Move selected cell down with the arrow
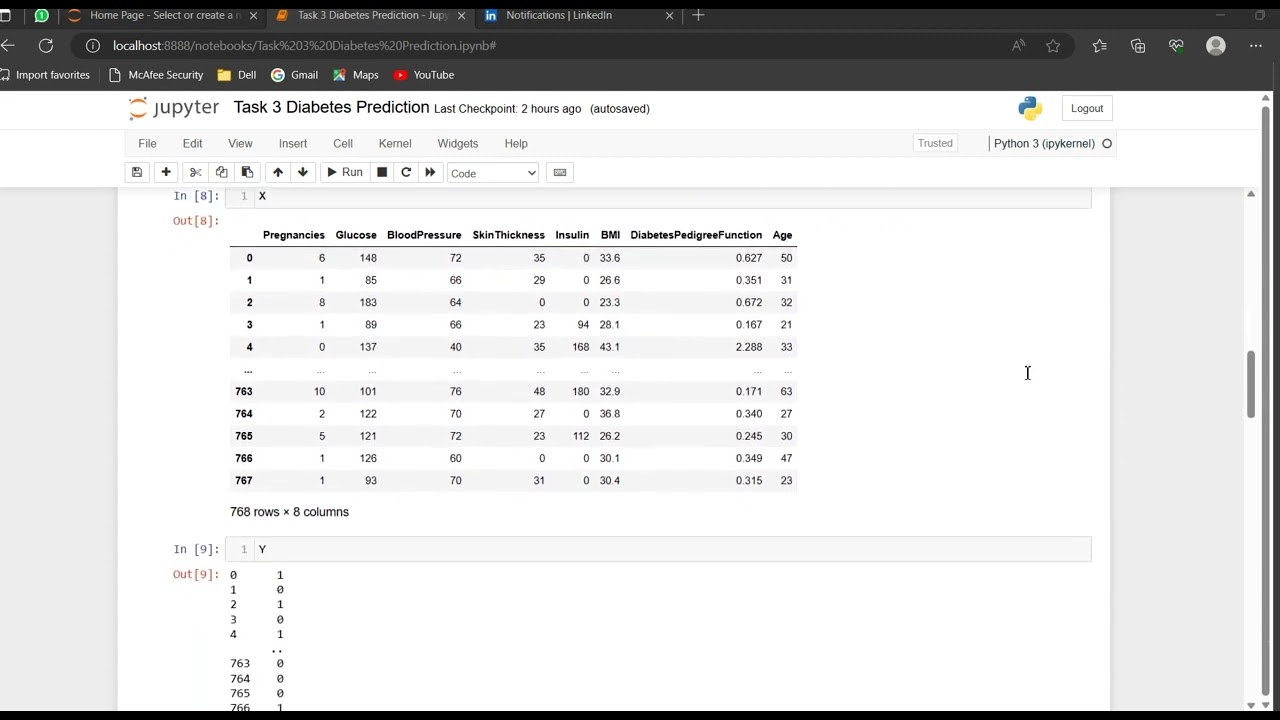Image resolution: width=1280 pixels, height=720 pixels. (303, 173)
